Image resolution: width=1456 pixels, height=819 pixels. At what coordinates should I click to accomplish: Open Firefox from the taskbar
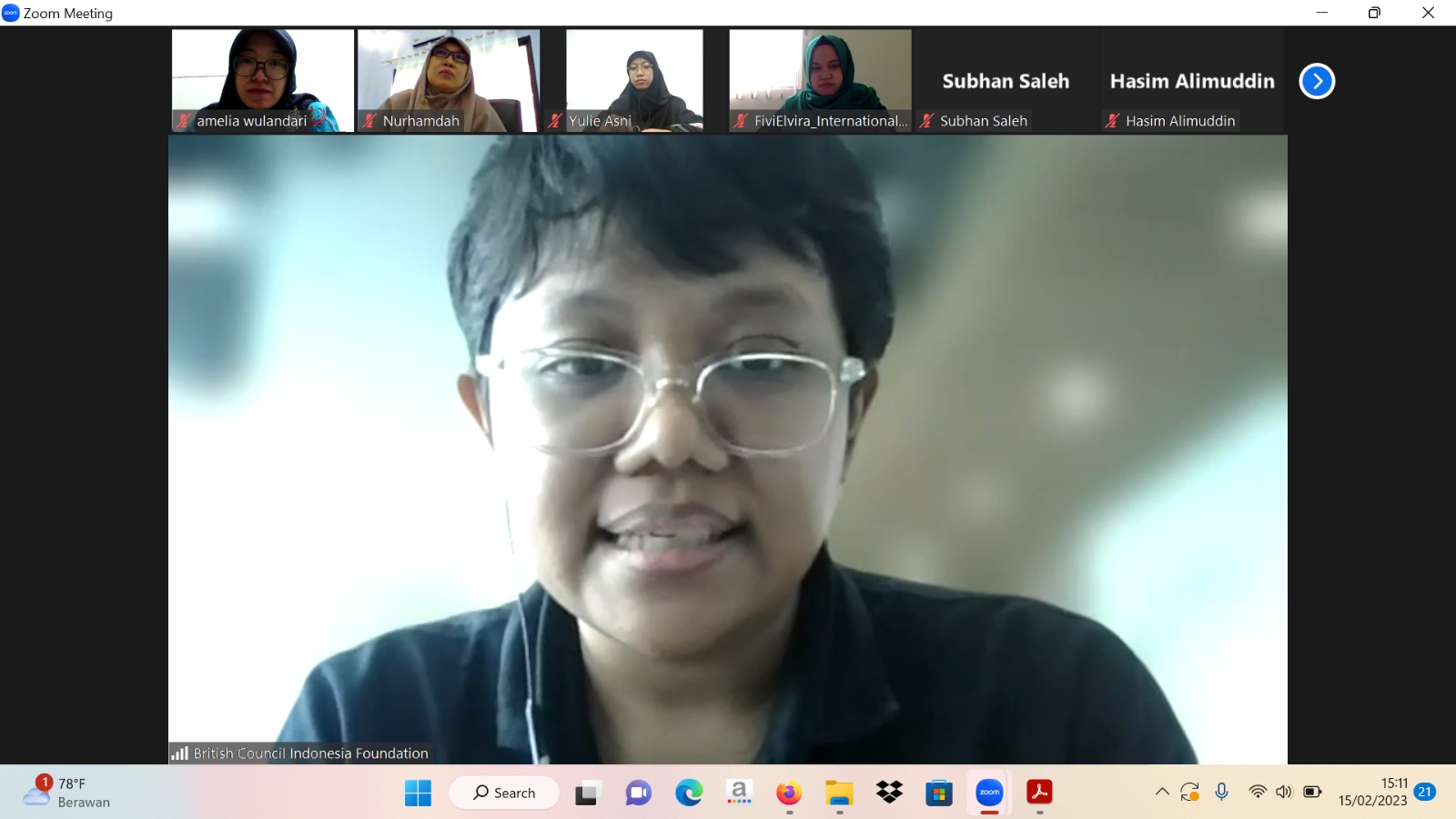click(x=789, y=794)
